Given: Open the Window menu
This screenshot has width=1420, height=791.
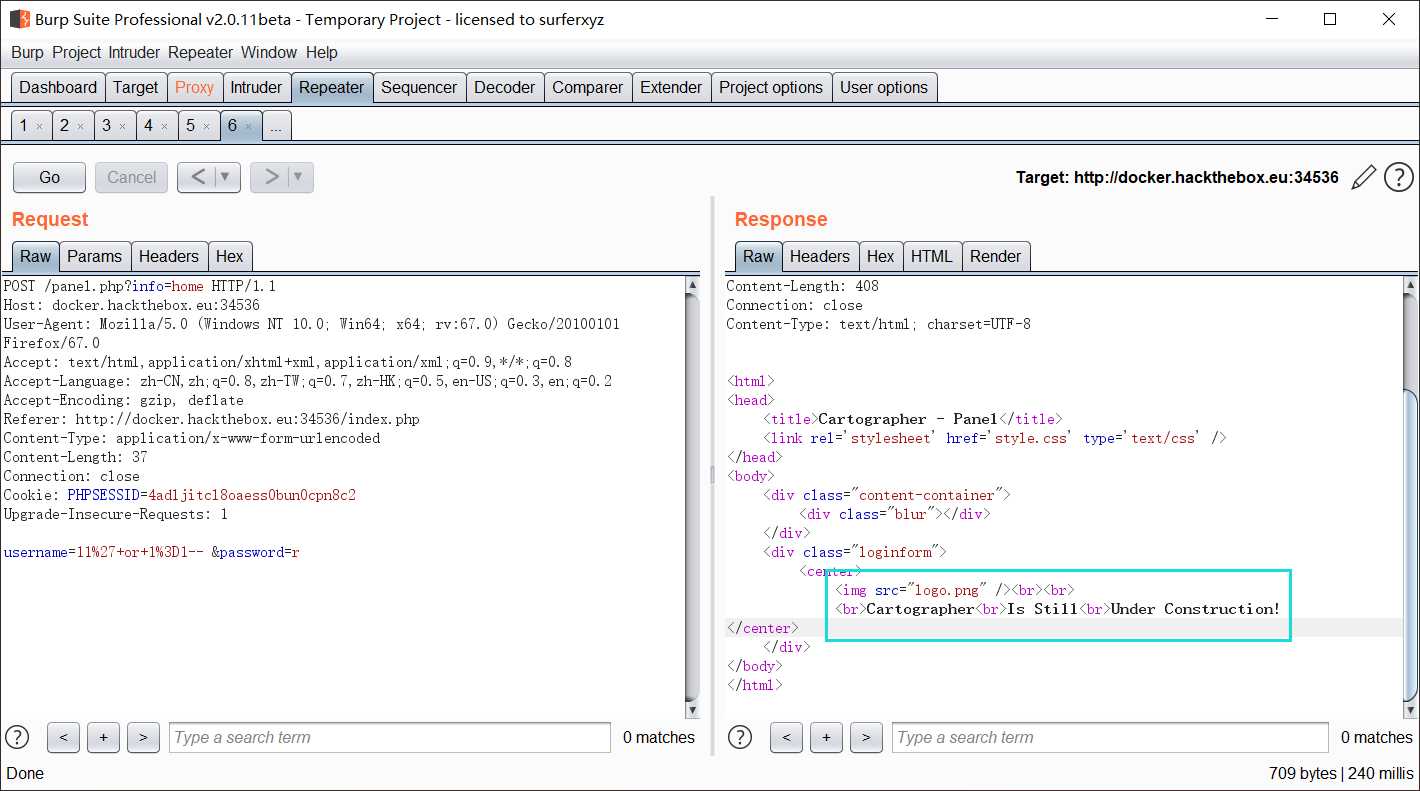Looking at the screenshot, I should coord(269,52).
